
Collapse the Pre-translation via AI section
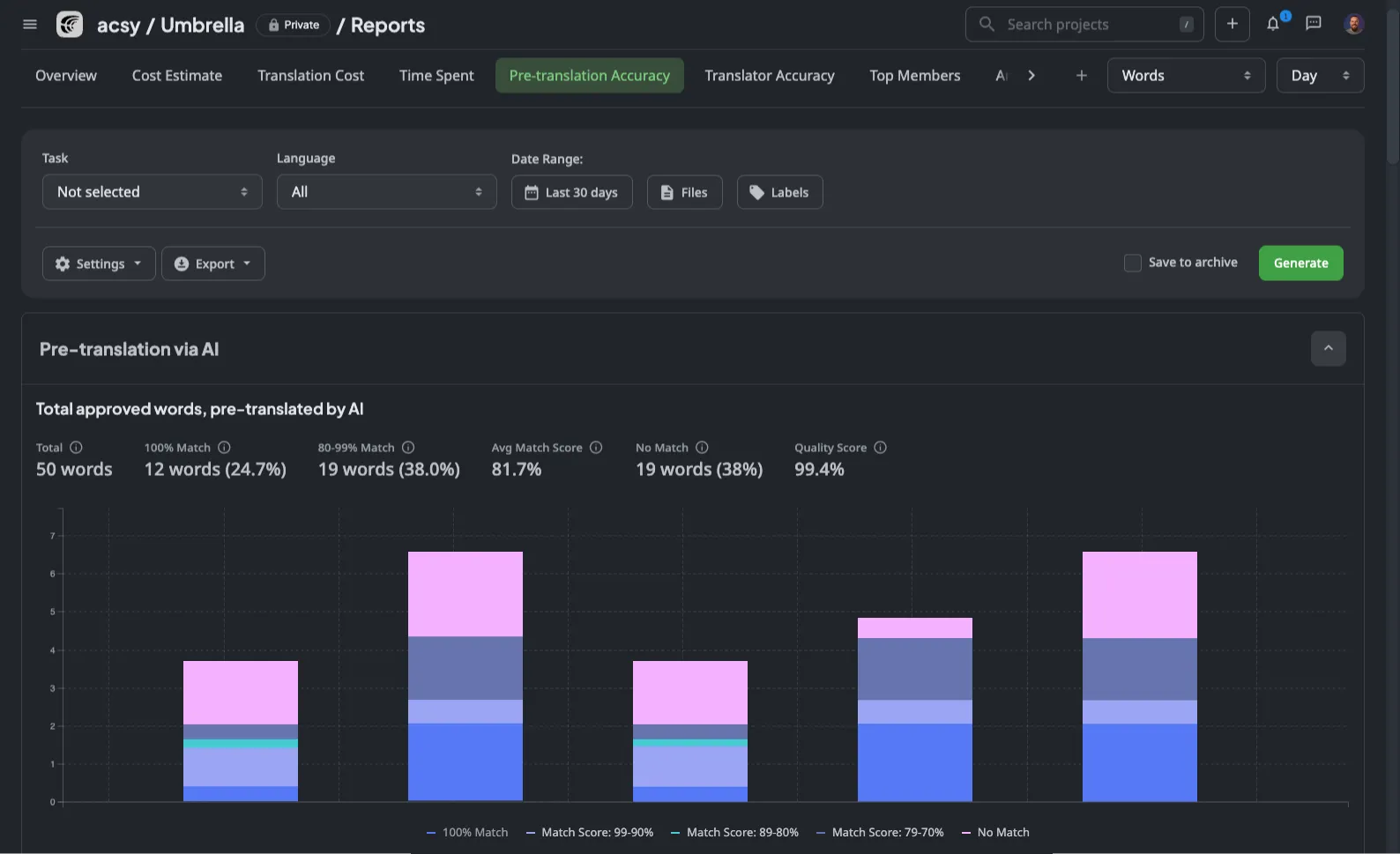(x=1328, y=349)
